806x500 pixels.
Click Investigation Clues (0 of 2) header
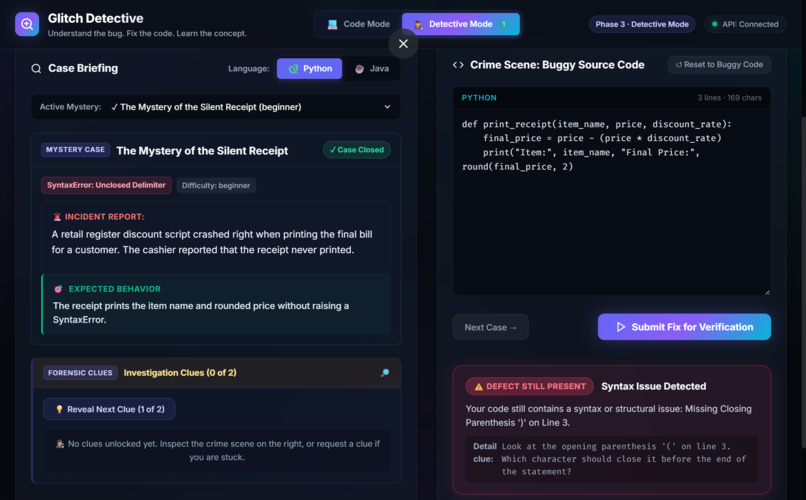(x=180, y=373)
